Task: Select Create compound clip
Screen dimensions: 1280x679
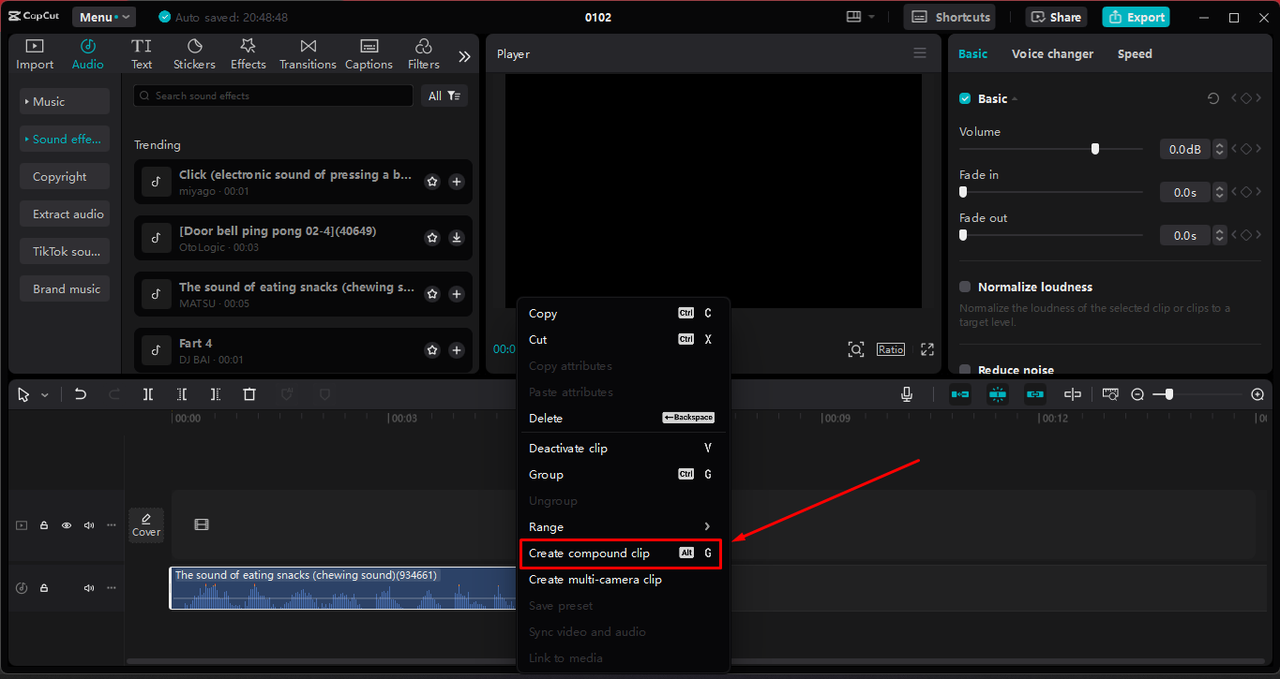Action: point(623,553)
